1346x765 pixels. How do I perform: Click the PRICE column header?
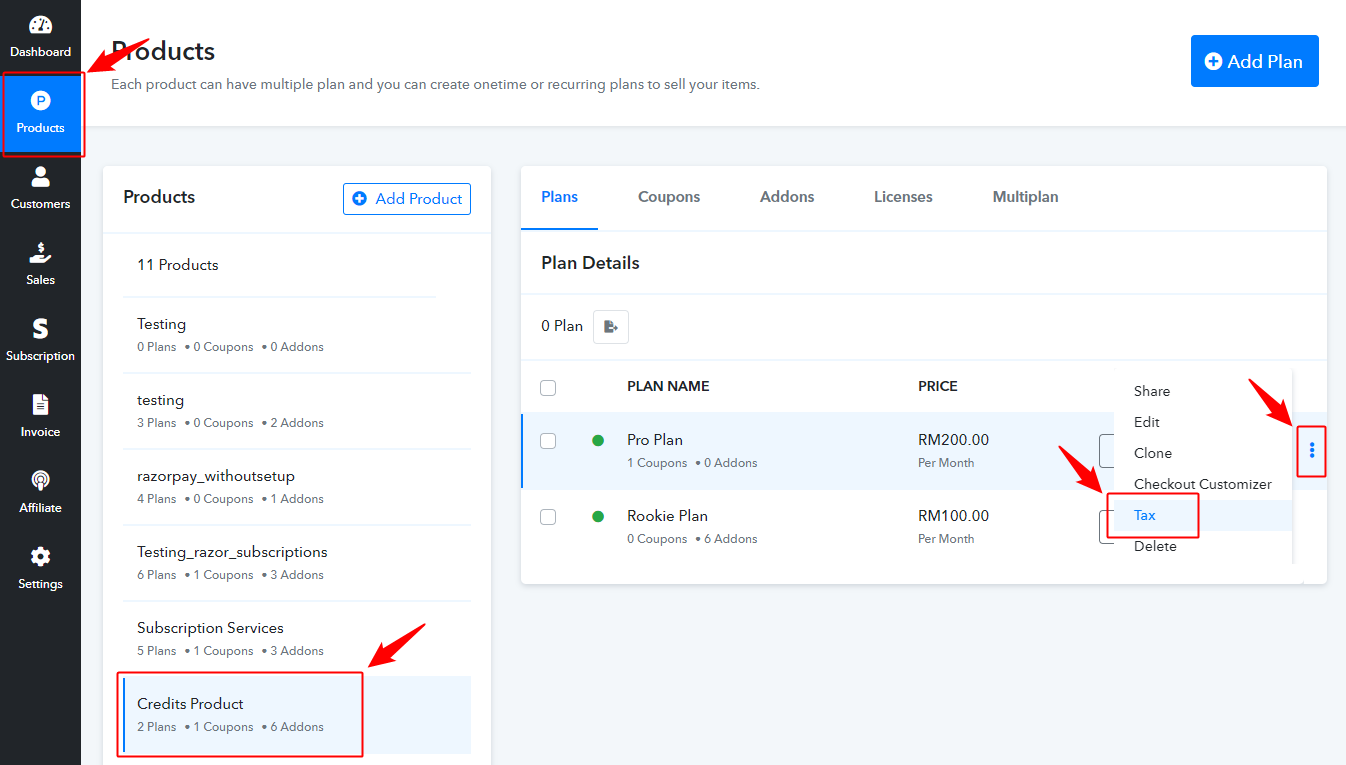pyautogui.click(x=938, y=386)
